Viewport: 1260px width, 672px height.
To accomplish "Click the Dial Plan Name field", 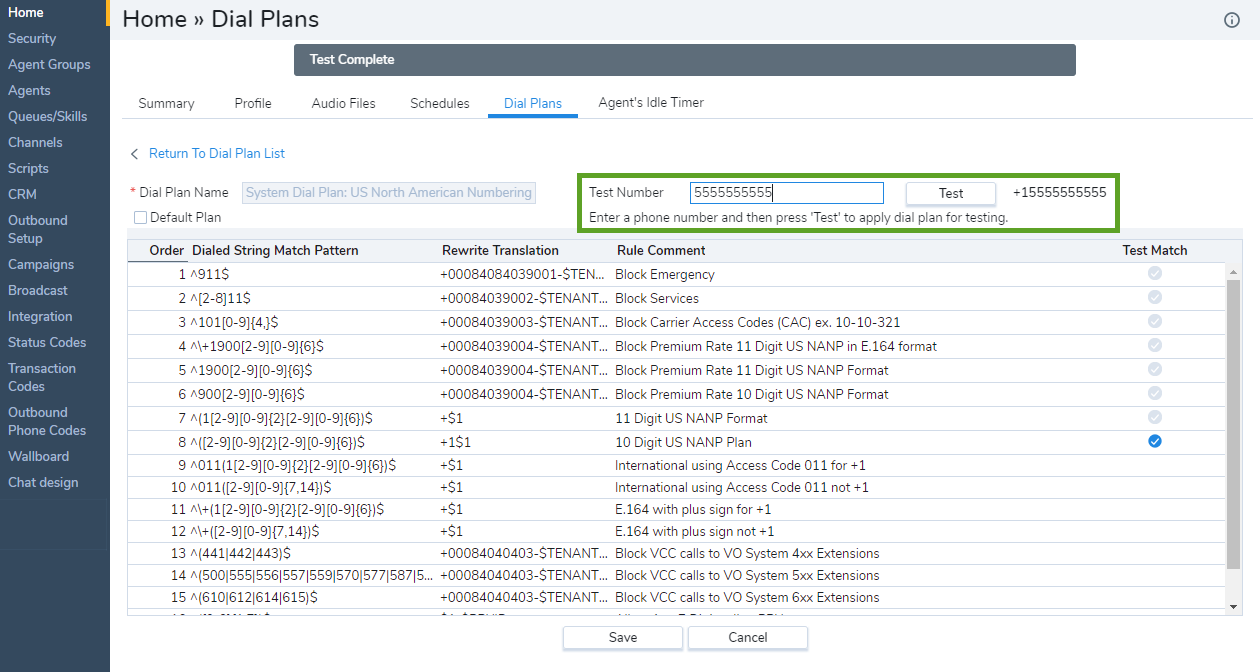I will click(x=389, y=193).
